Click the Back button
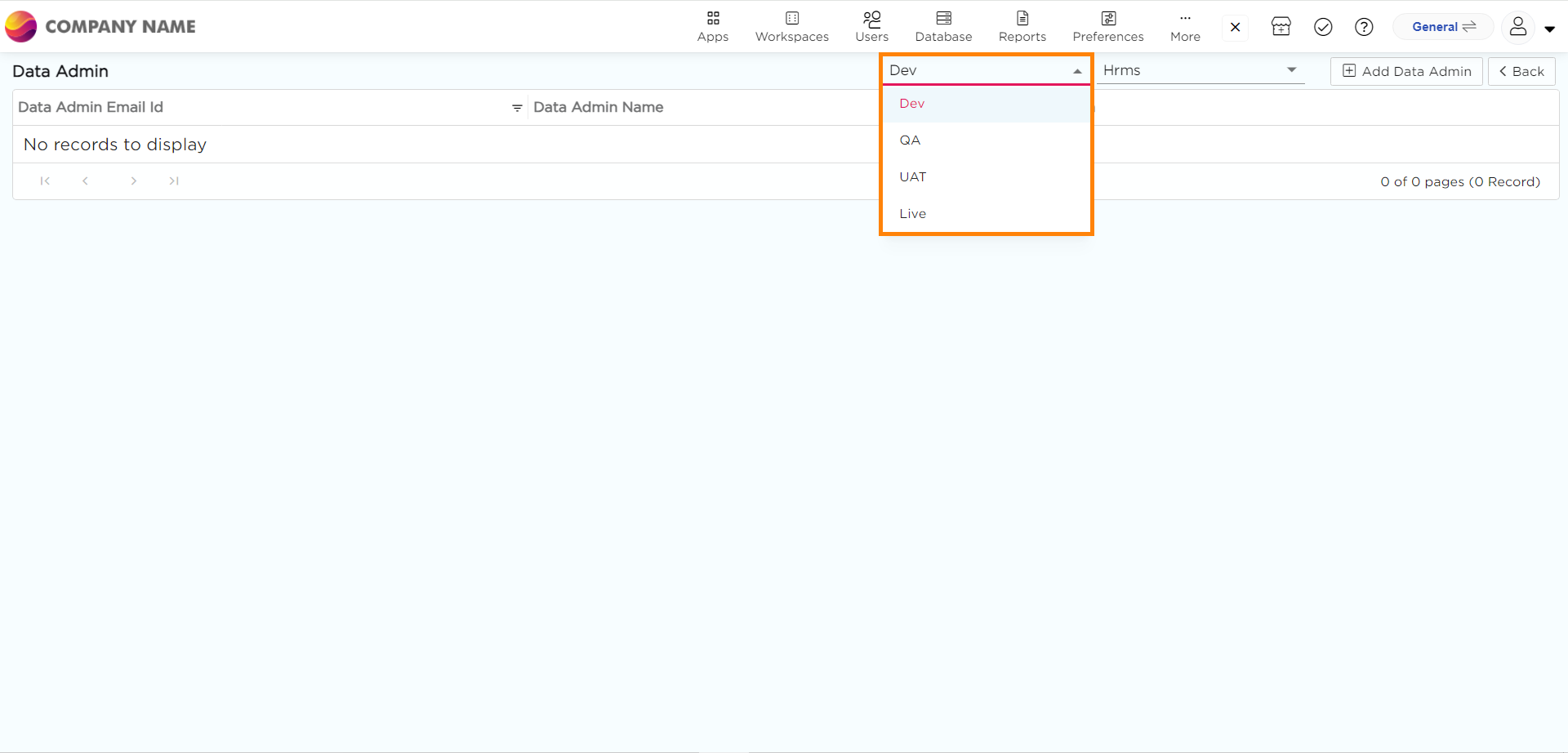Screen dimensions: 1568x753 click(1521, 71)
